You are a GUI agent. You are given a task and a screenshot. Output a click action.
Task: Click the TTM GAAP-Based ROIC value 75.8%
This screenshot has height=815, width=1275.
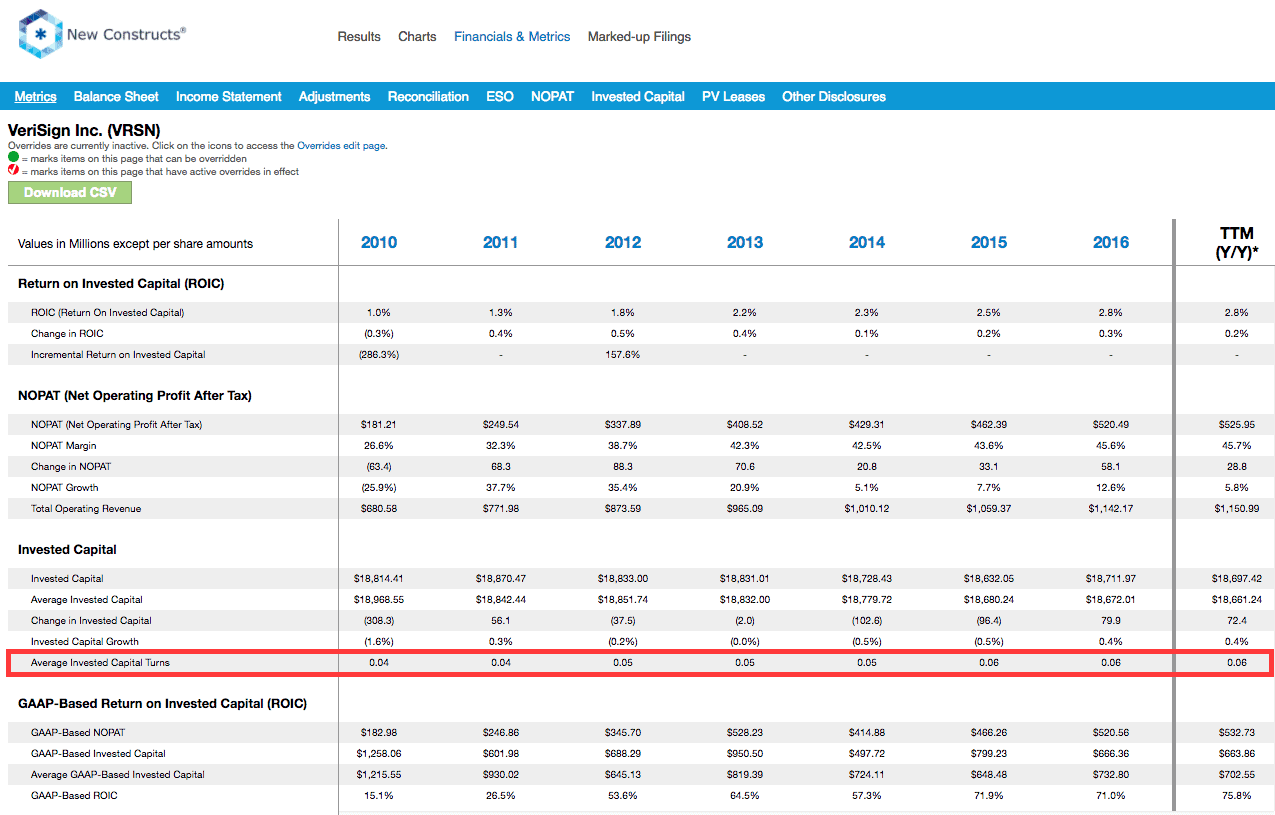pos(1235,796)
